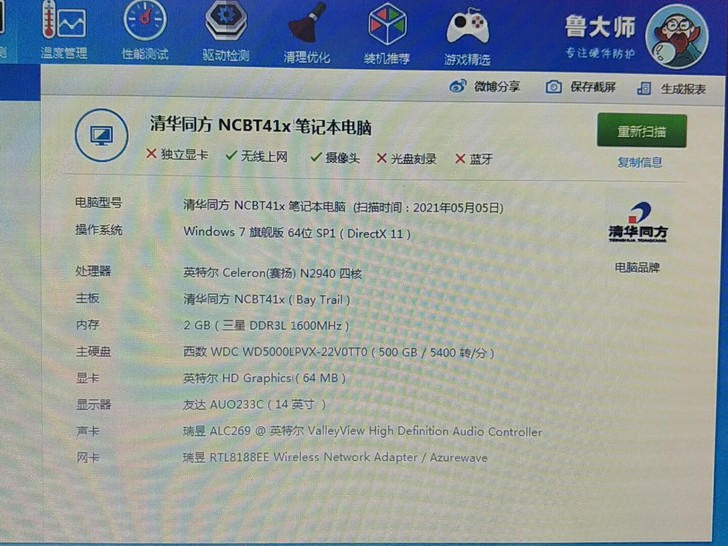Click the 电脑品牌 label

pyautogui.click(x=637, y=268)
